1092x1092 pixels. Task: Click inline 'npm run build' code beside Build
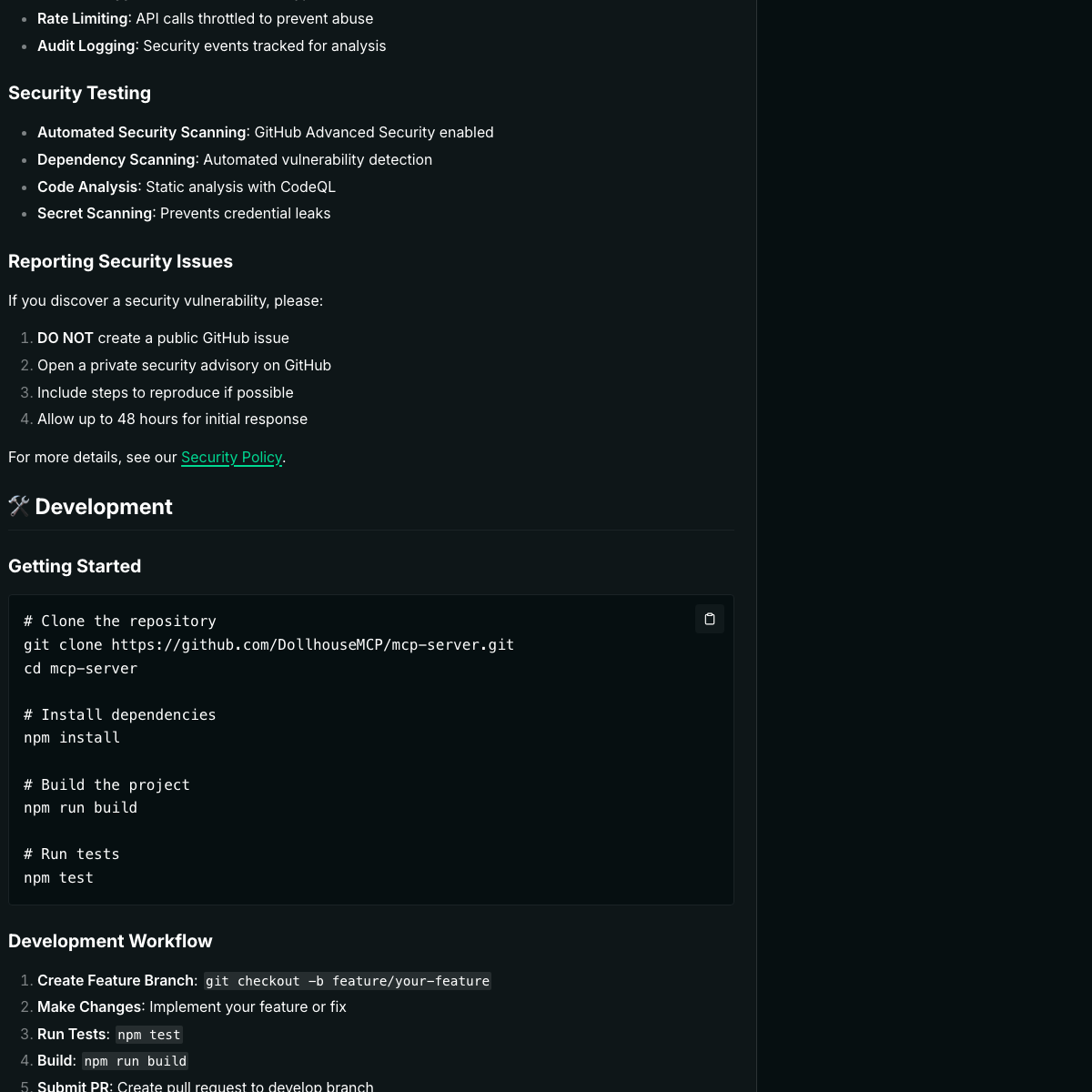click(x=135, y=1061)
